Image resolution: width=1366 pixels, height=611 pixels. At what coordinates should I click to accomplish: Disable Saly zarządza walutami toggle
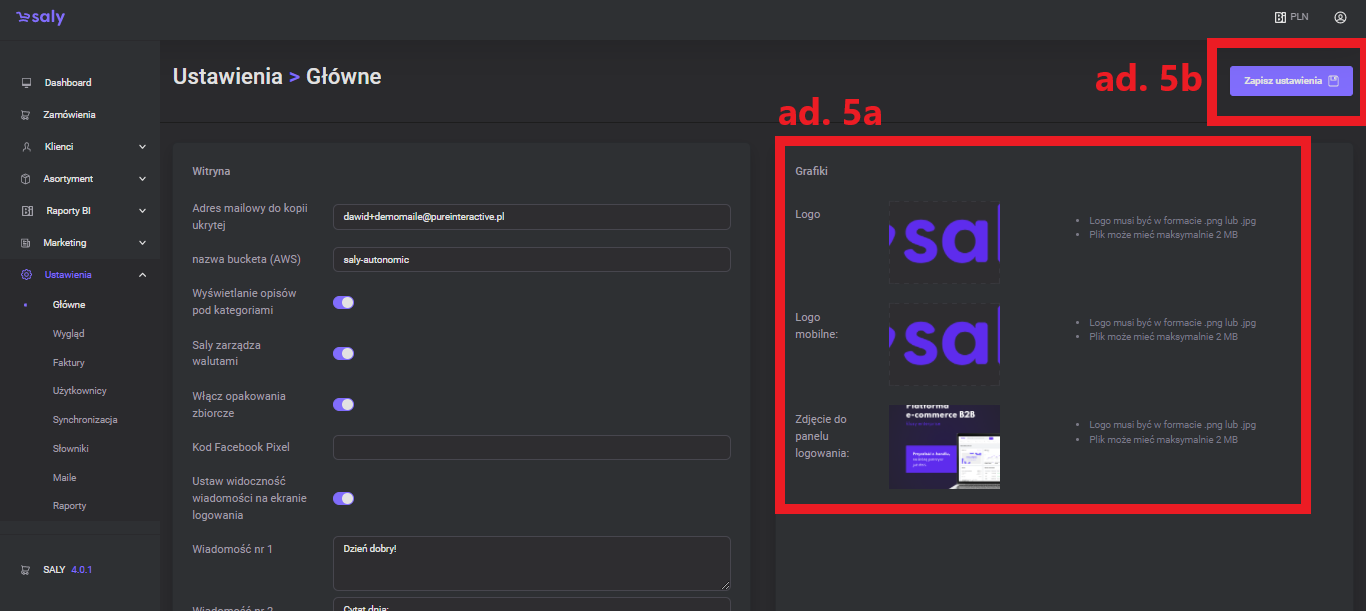(x=343, y=353)
